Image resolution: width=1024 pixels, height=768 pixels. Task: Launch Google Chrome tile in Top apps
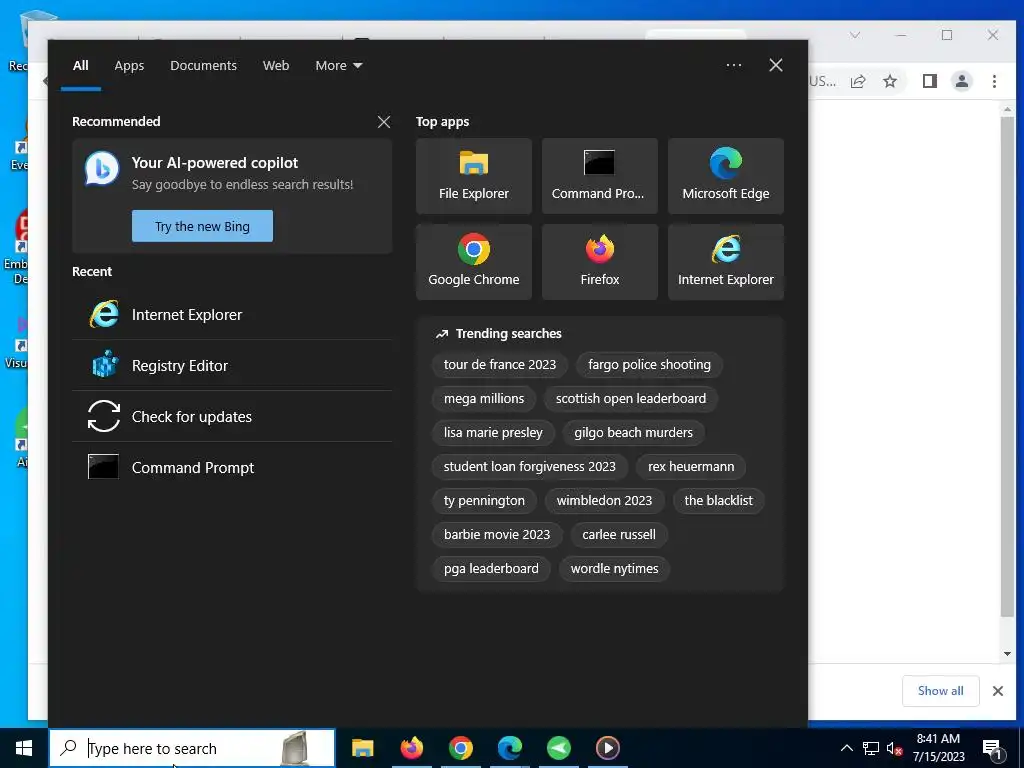pyautogui.click(x=473, y=262)
